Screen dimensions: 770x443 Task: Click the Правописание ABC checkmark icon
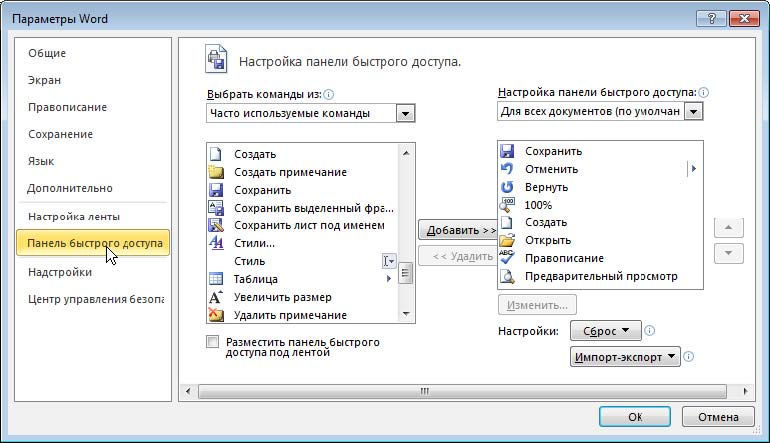click(507, 257)
